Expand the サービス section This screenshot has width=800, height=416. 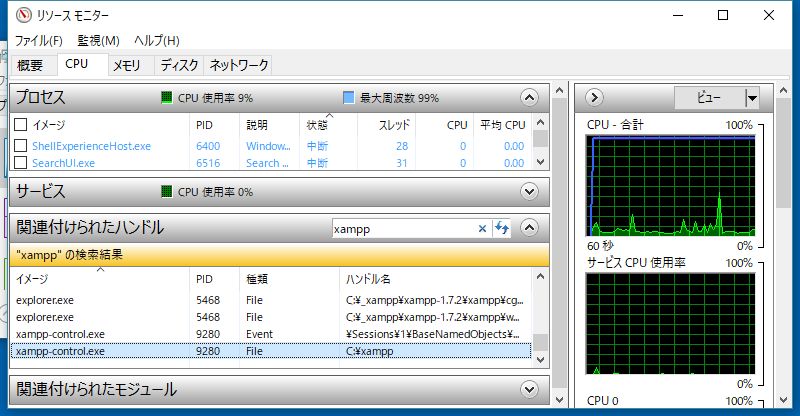(529, 191)
